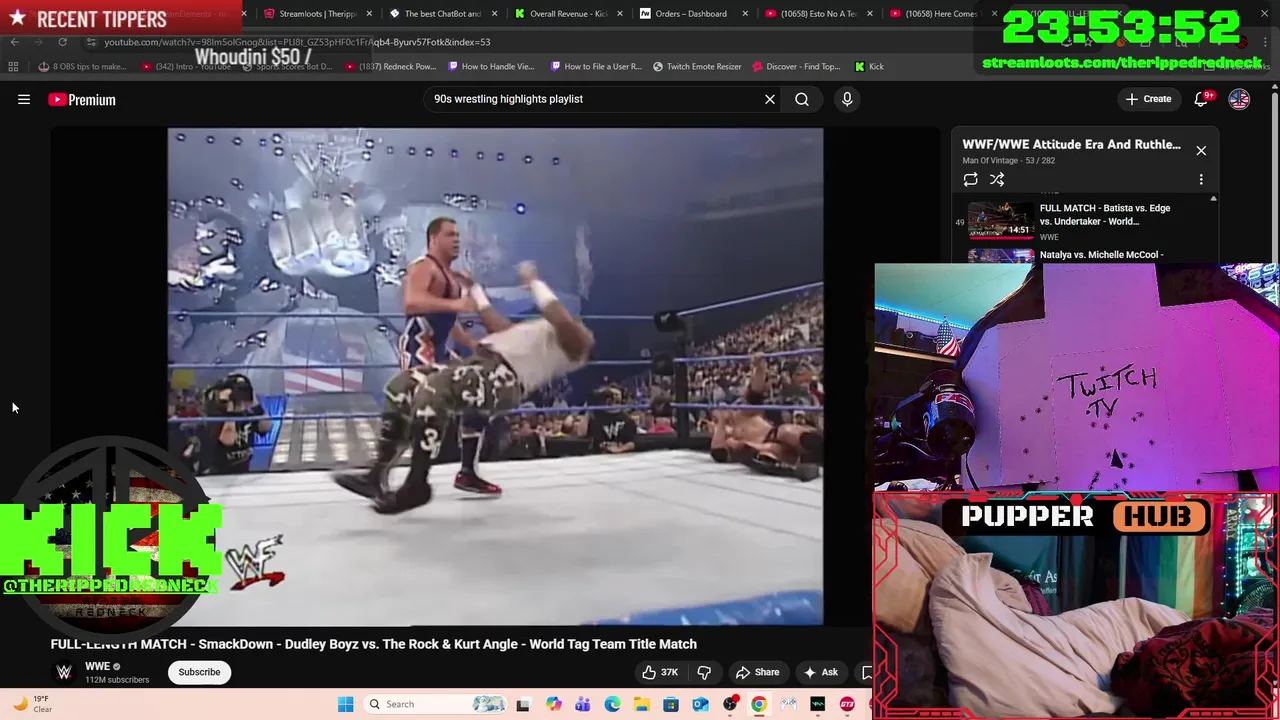This screenshot has width=1280, height=720.
Task: Open 8 OBS tips bookmark
Action: click(x=82, y=67)
